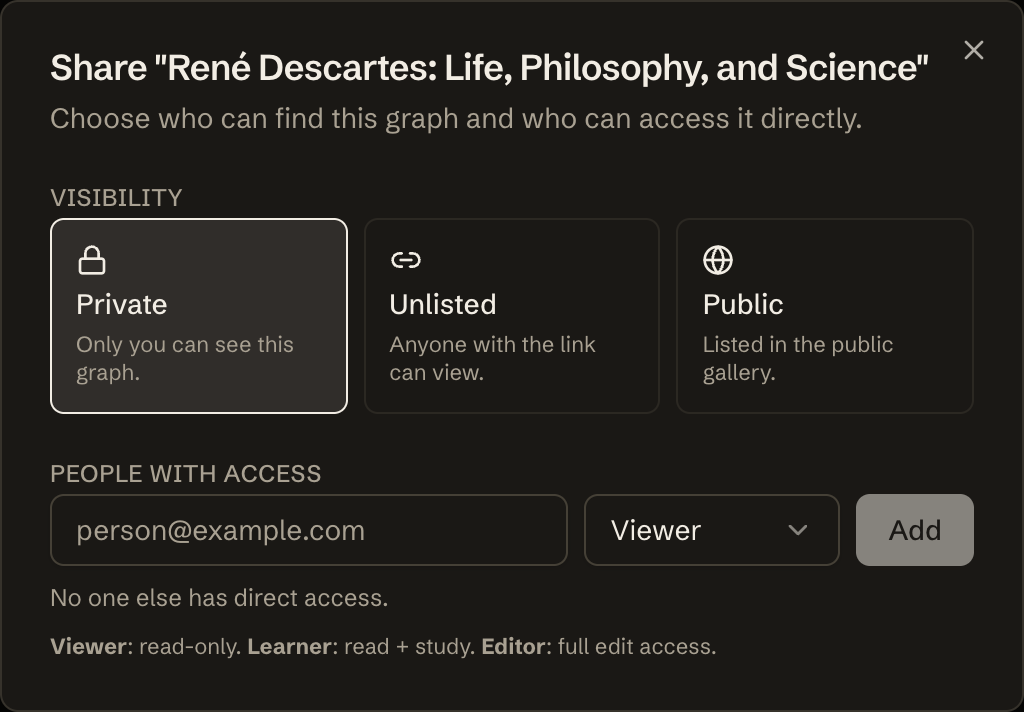This screenshot has height=712, width=1024.
Task: Click the lock icon on Private card
Action: coord(91,260)
